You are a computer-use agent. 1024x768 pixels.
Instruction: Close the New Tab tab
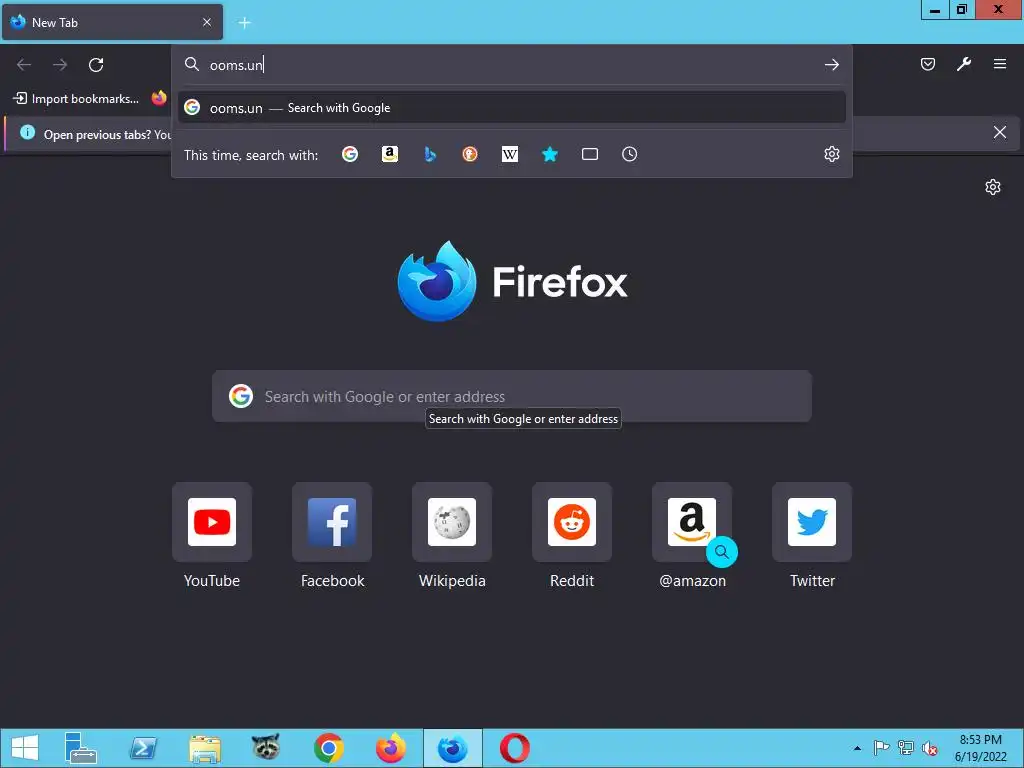coord(206,22)
